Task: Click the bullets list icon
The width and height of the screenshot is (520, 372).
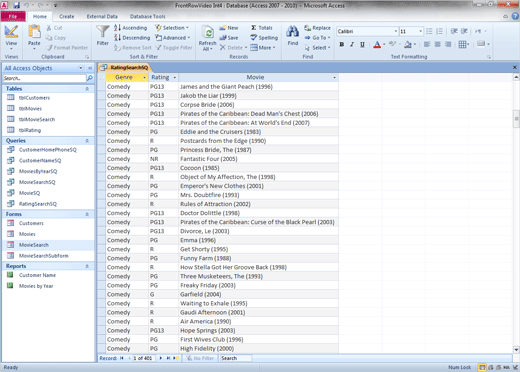Action: 429,31
